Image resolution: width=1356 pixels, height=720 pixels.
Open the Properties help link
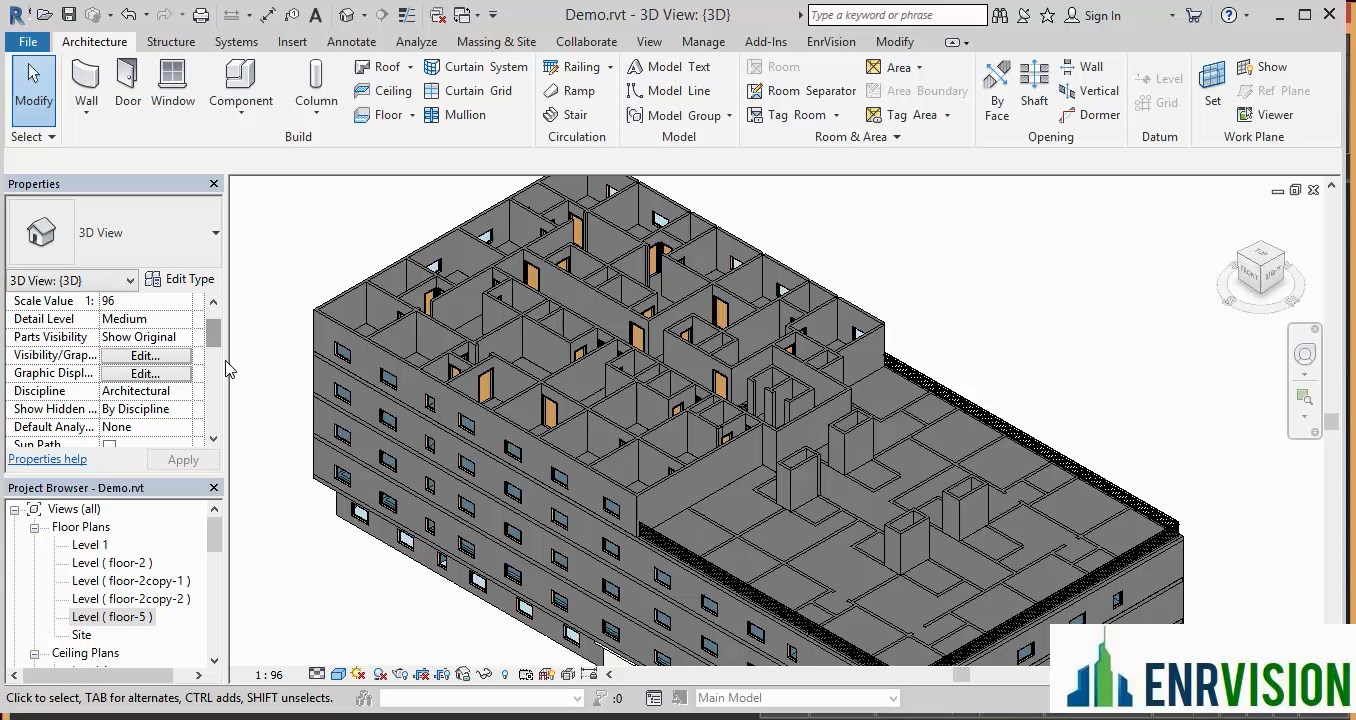point(48,459)
